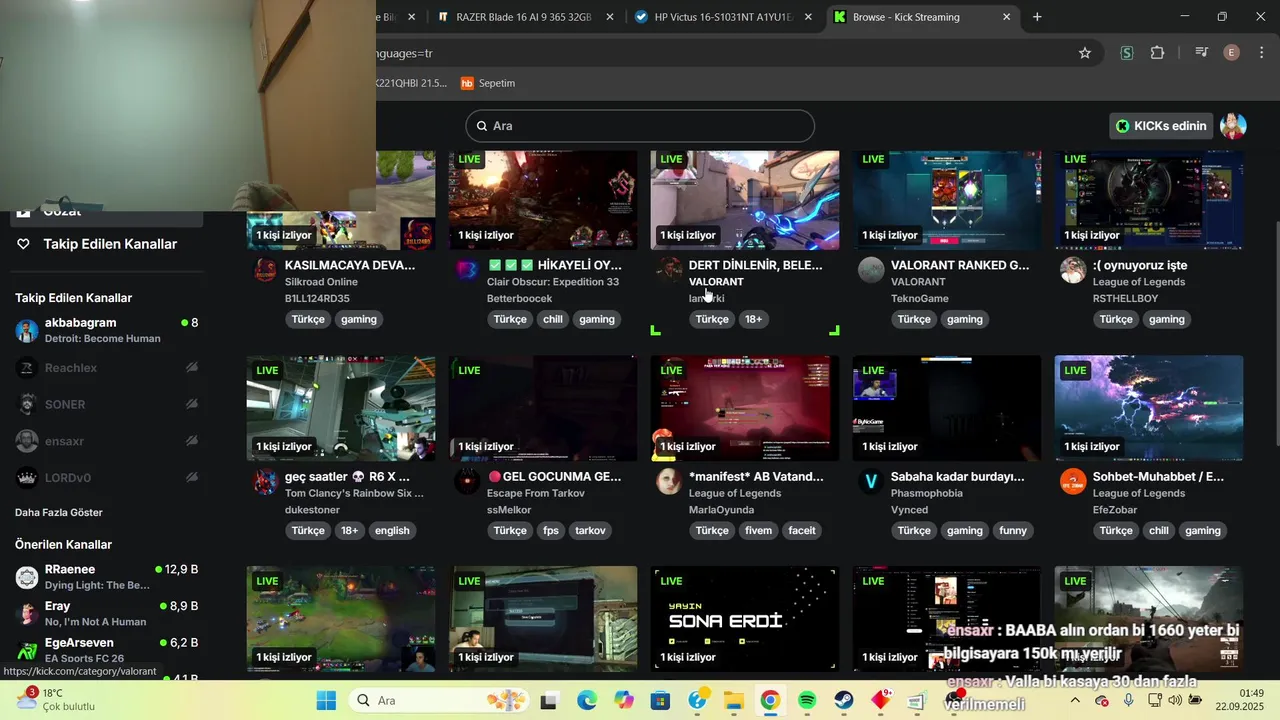
Task: Open TeknoGame channel avatar
Action: coord(872,270)
